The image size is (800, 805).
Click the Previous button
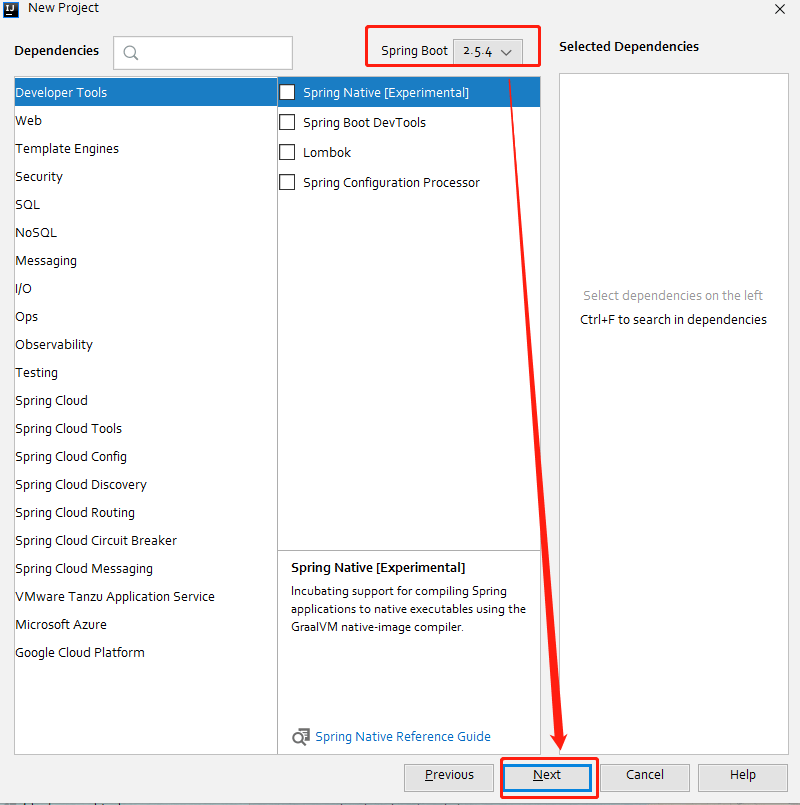click(449, 777)
